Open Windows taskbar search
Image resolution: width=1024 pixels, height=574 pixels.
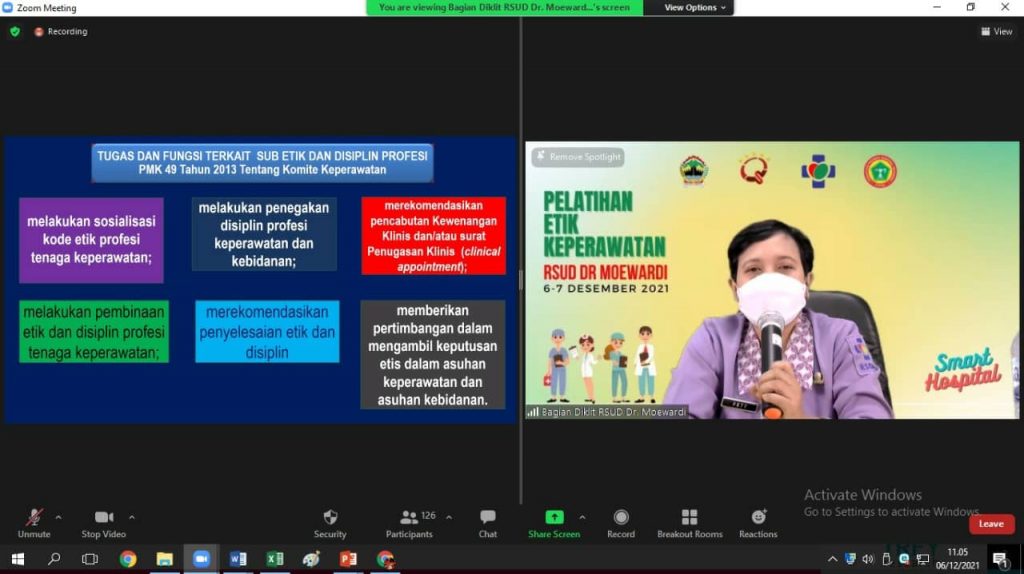54,559
